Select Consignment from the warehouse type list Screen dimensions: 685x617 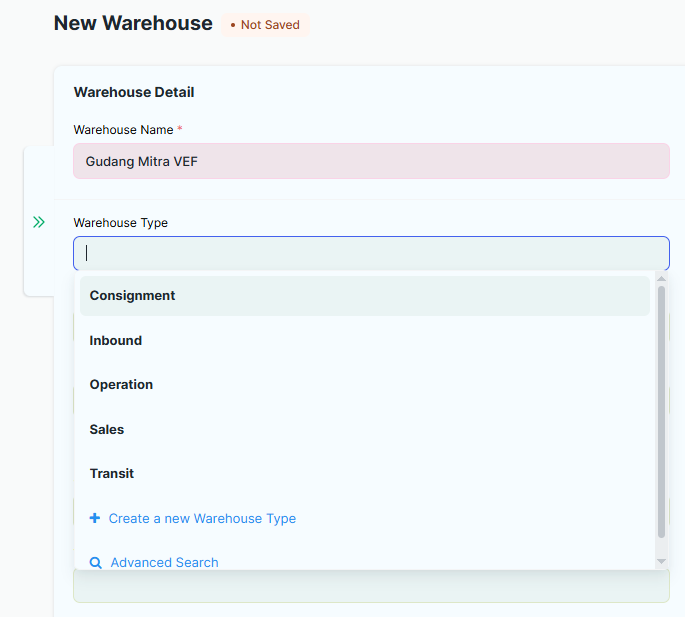[365, 296]
